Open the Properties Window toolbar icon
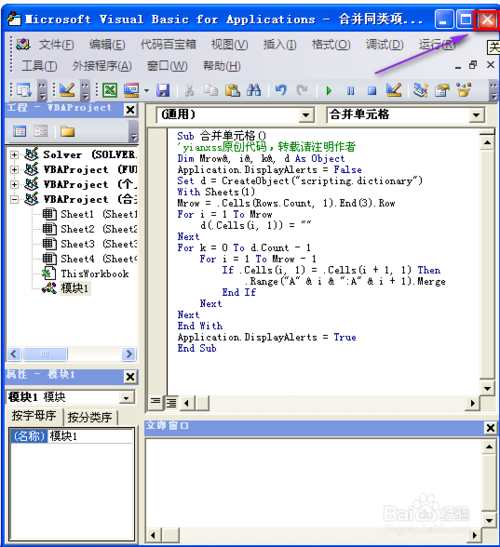Viewport: 500px width, 547px height. 442,91
